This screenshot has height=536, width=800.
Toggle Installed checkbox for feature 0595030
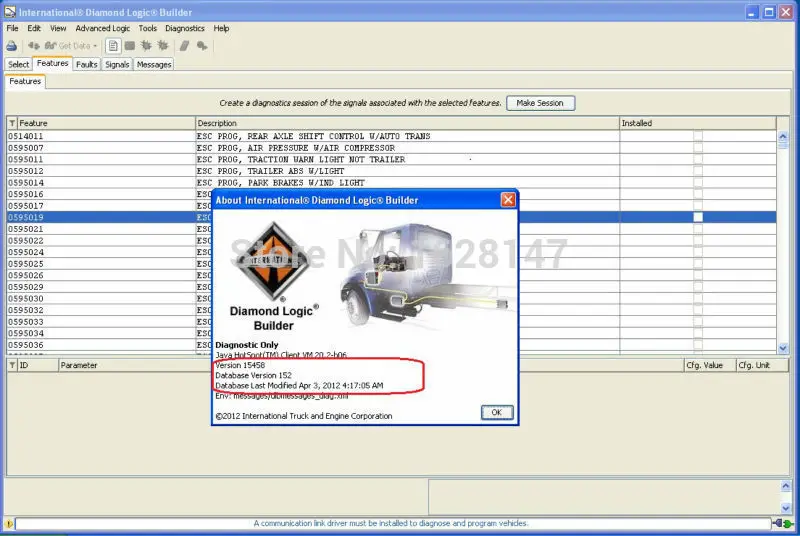[698, 298]
